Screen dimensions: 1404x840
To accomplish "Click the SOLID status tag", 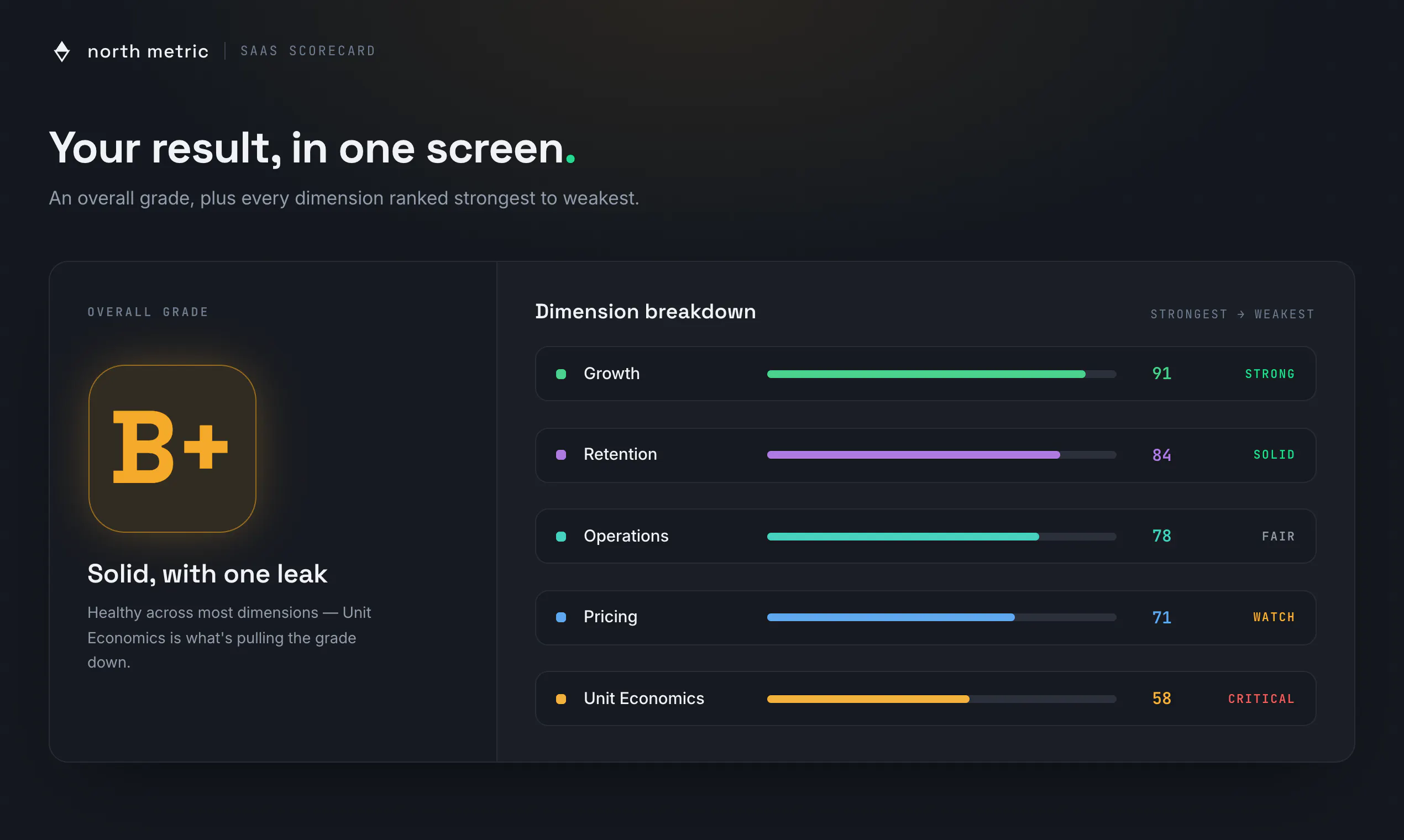I will click(x=1274, y=455).
